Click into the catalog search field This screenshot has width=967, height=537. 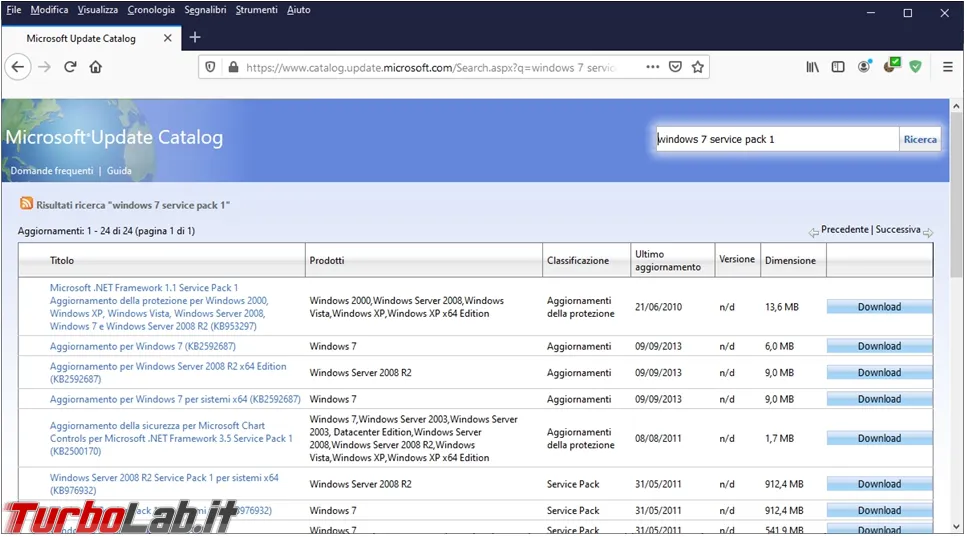click(777, 139)
